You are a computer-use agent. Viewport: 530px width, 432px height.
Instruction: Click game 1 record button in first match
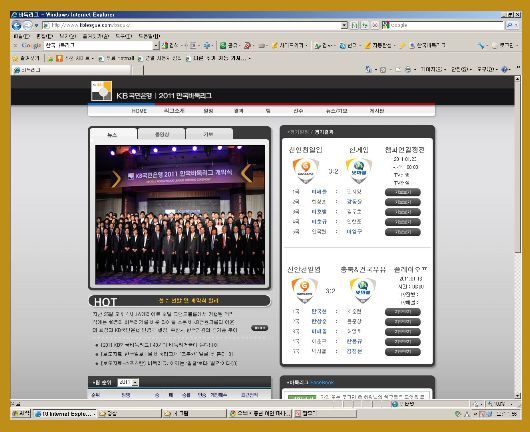point(403,192)
